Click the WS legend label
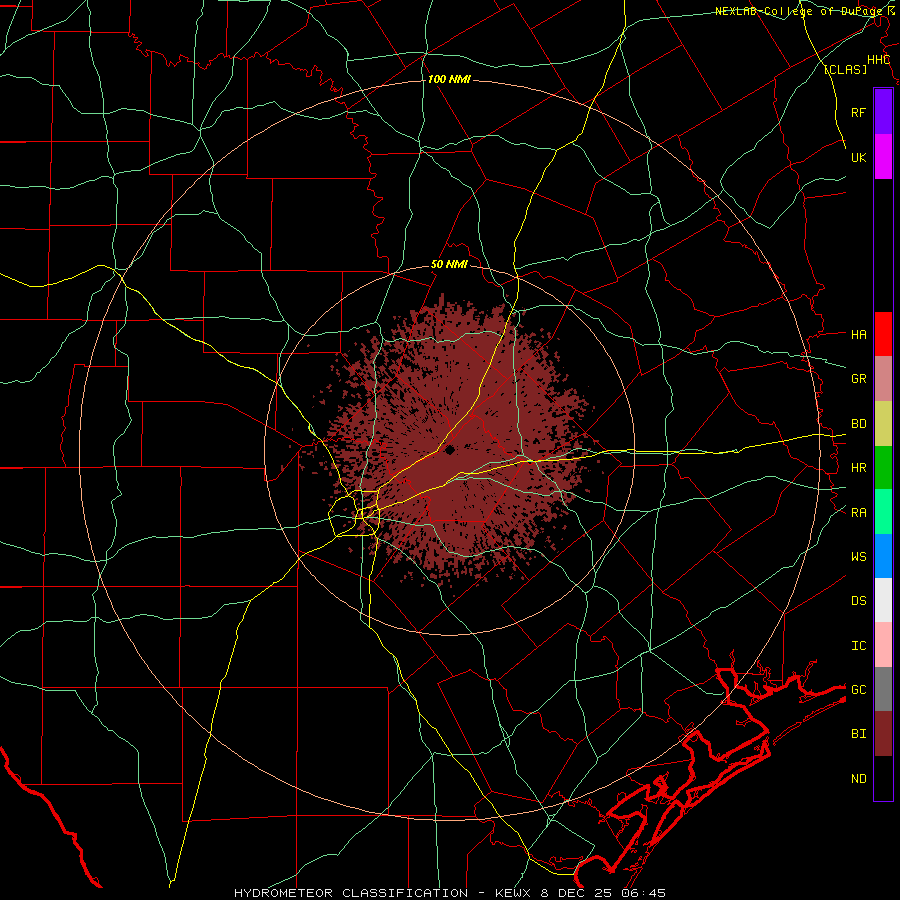The width and height of the screenshot is (900, 900). (x=858, y=556)
